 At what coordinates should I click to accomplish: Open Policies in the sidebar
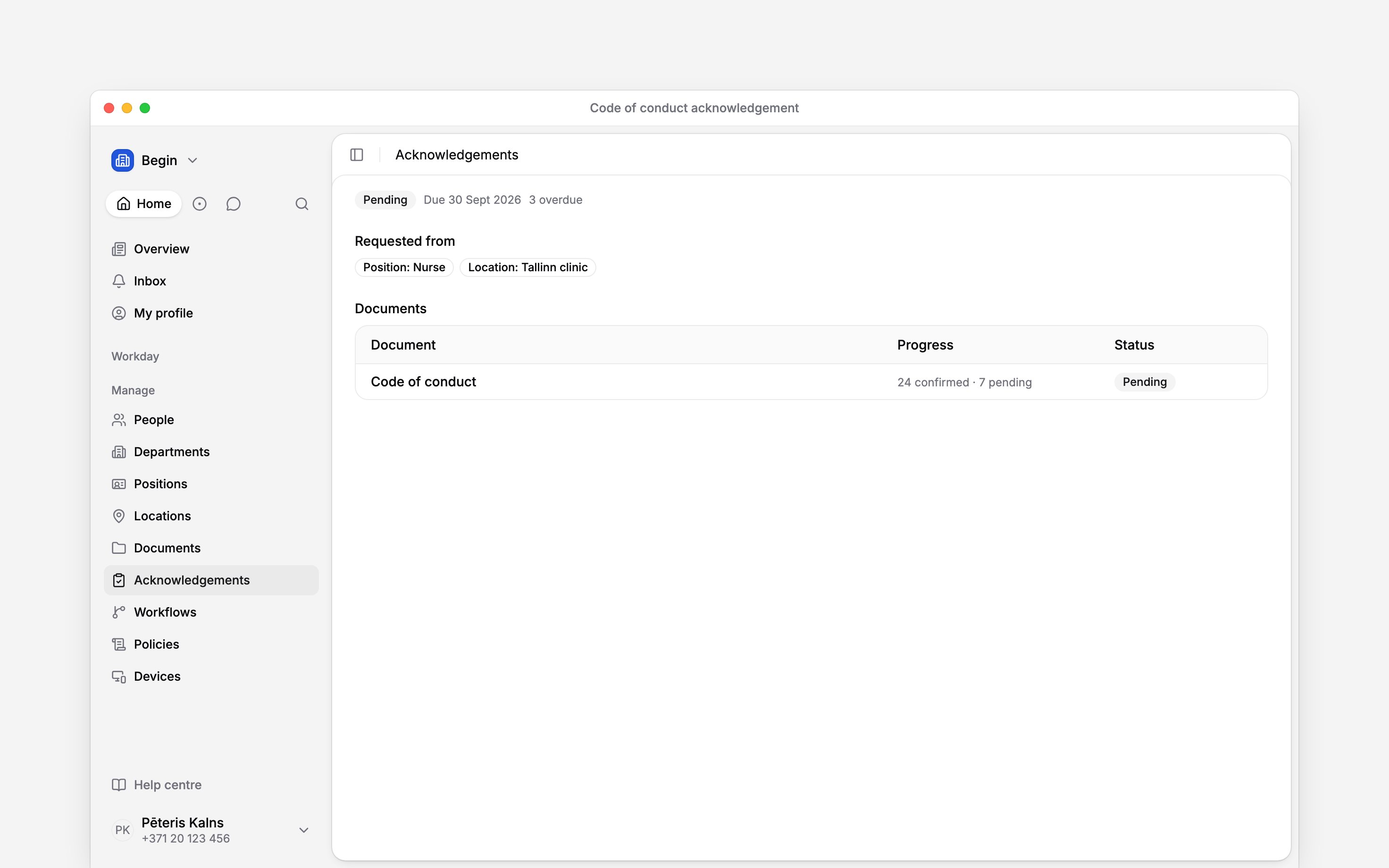pos(211,645)
